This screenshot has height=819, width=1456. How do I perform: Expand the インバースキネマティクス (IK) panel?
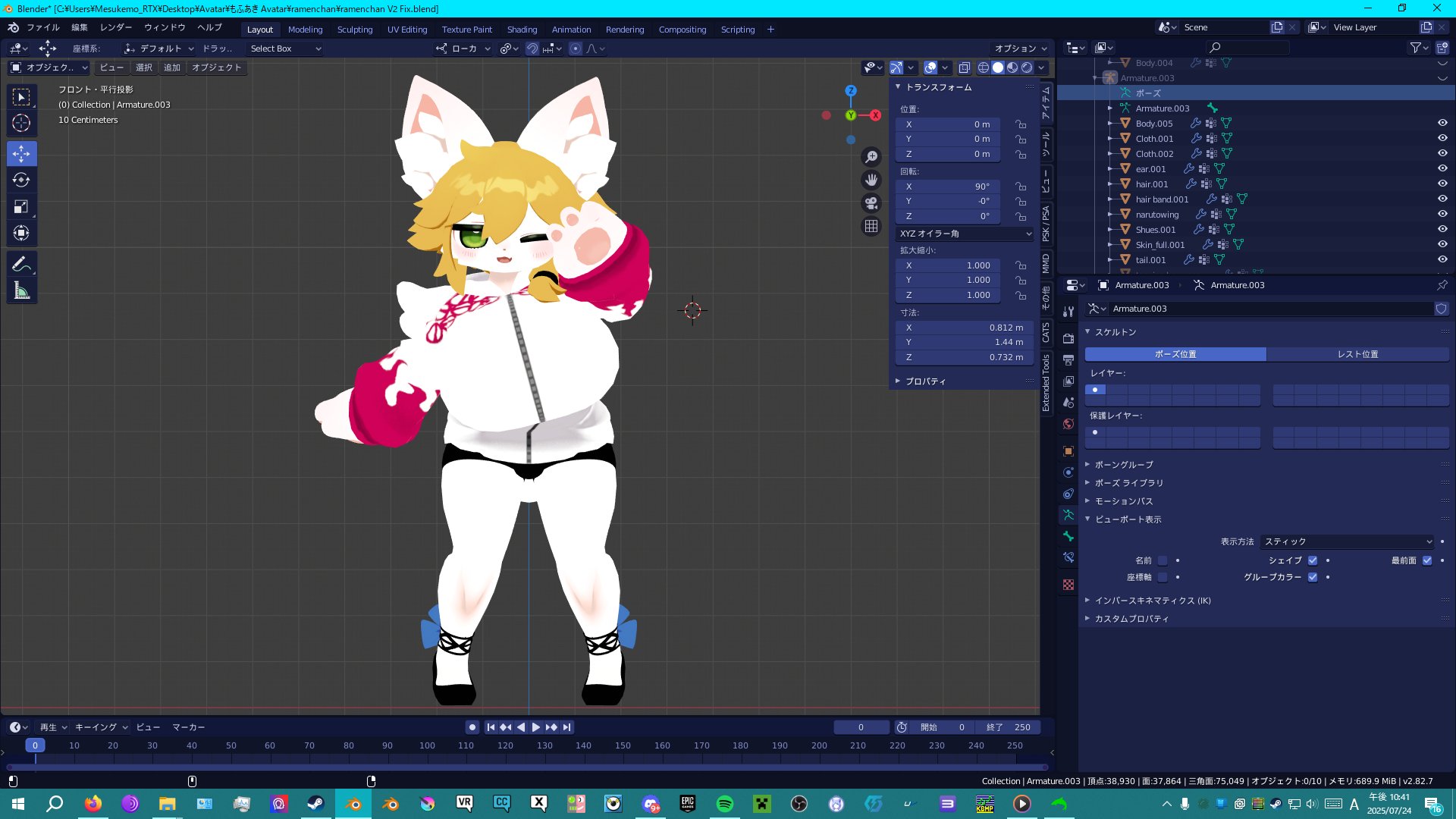1152,601
